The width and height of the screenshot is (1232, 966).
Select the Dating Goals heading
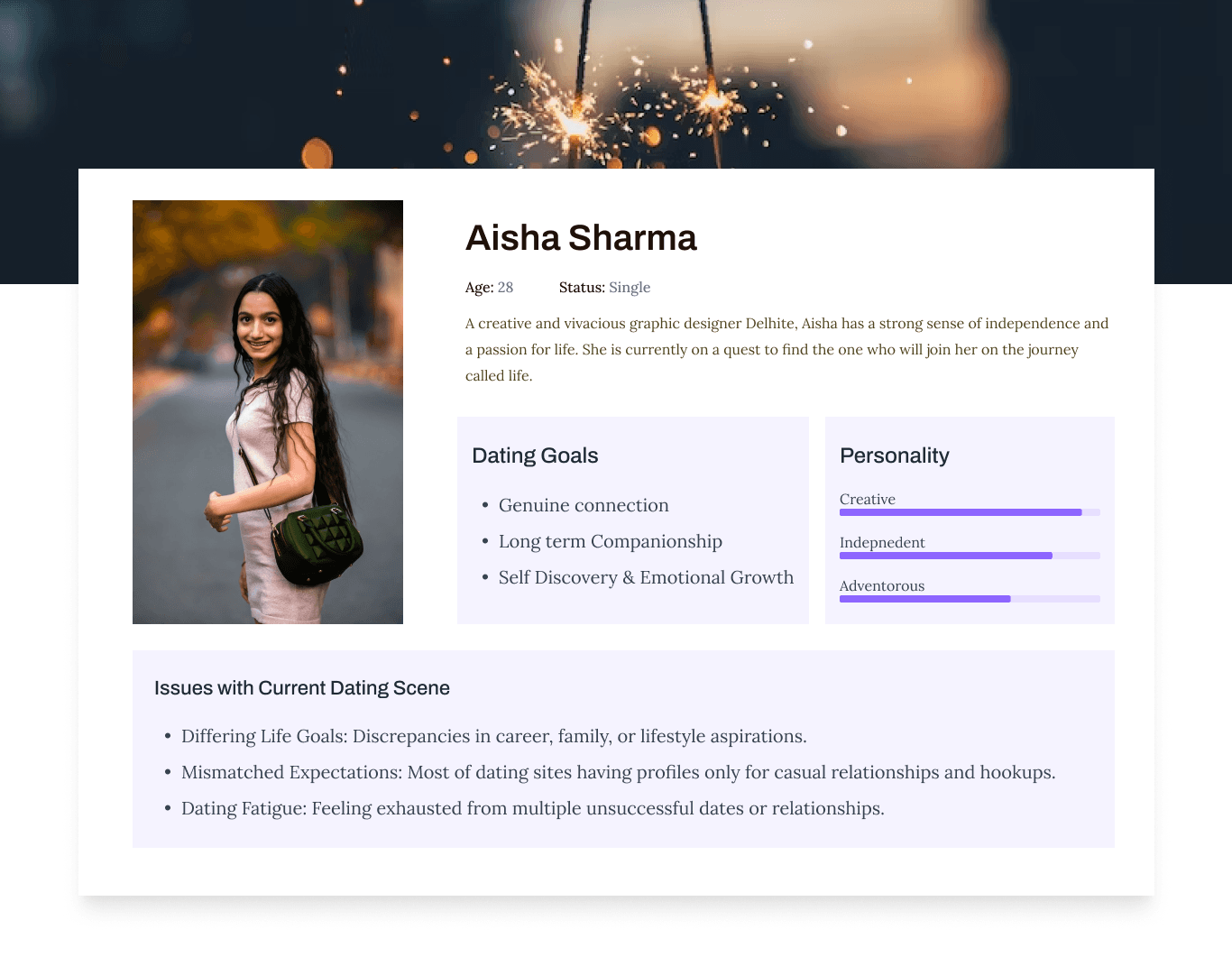click(535, 455)
